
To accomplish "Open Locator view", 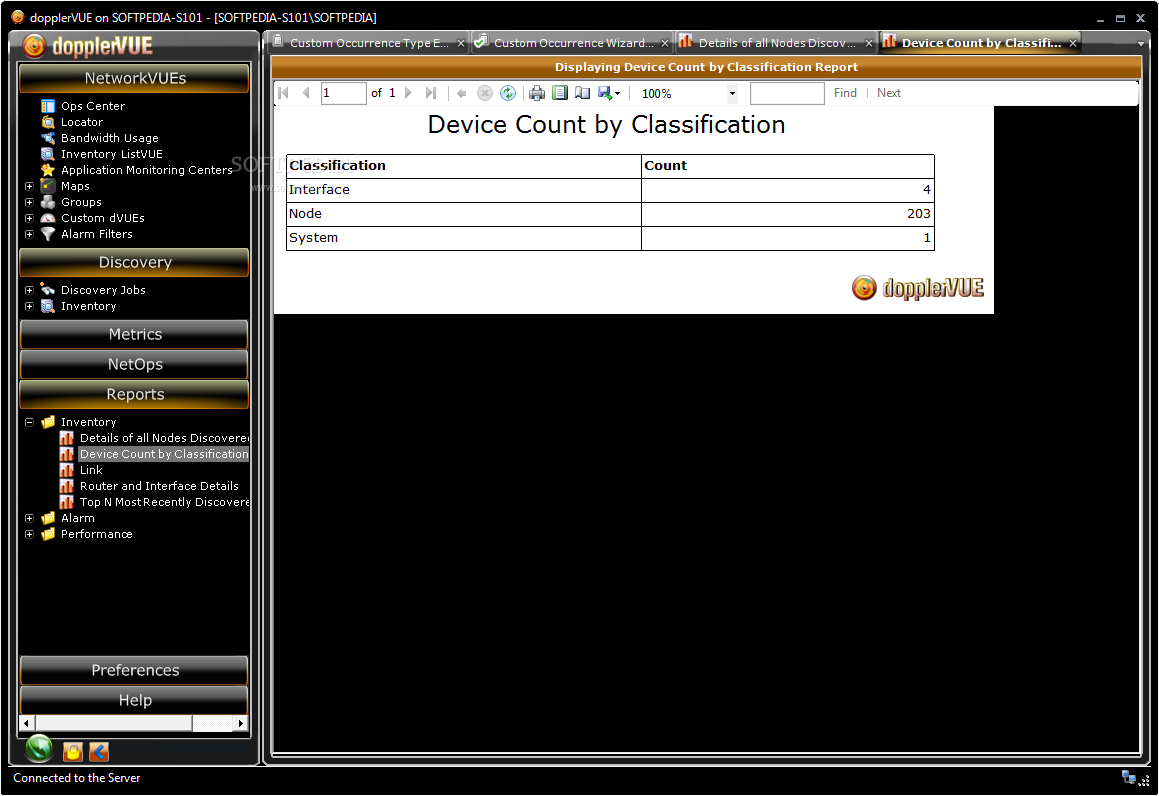I will 82,122.
